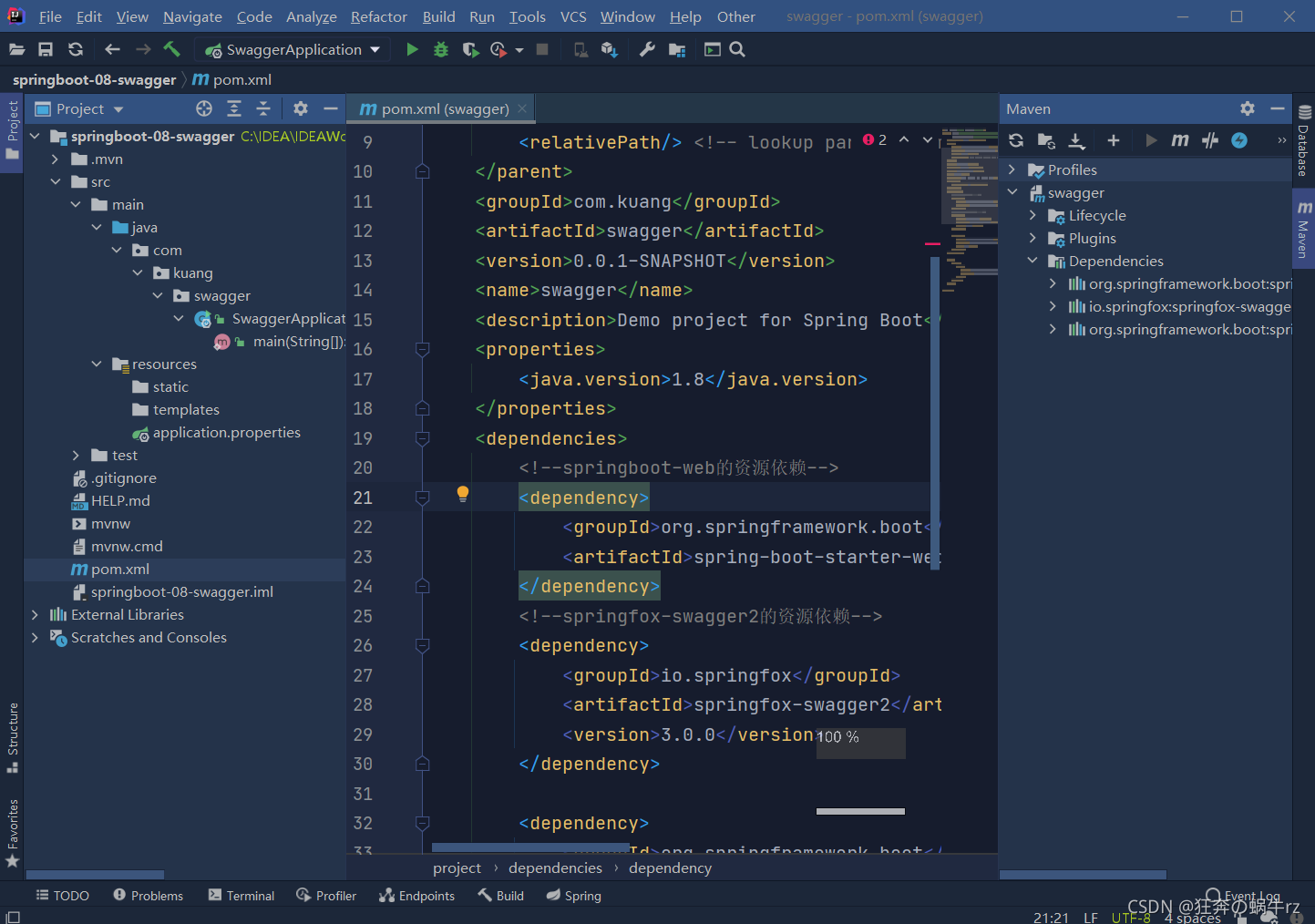Open Project Structure icon in toolbar

677,49
